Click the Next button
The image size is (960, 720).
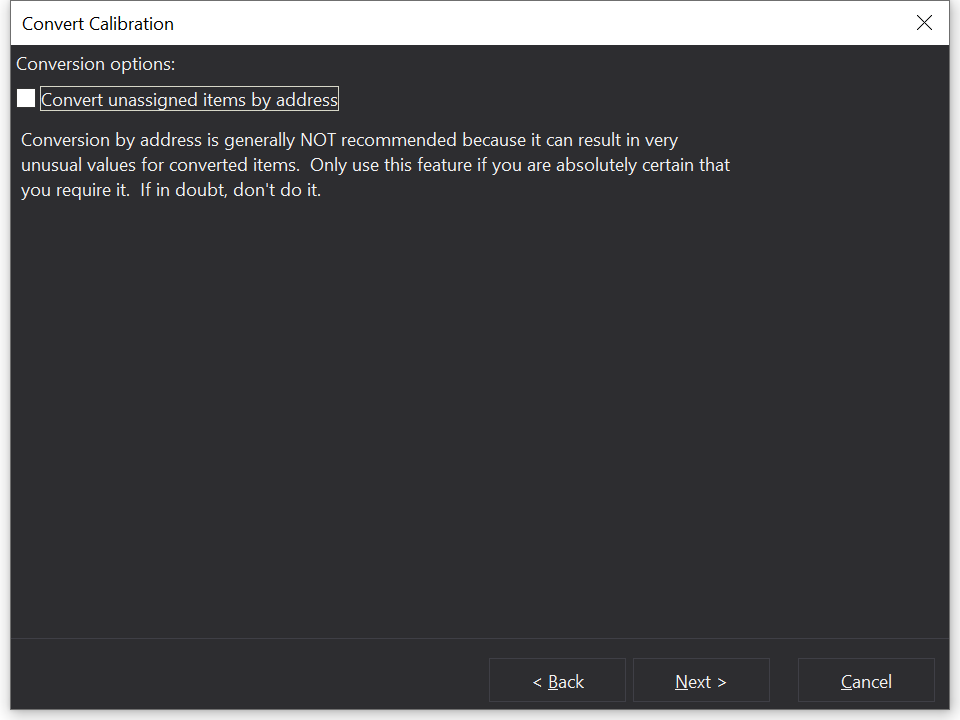point(701,681)
